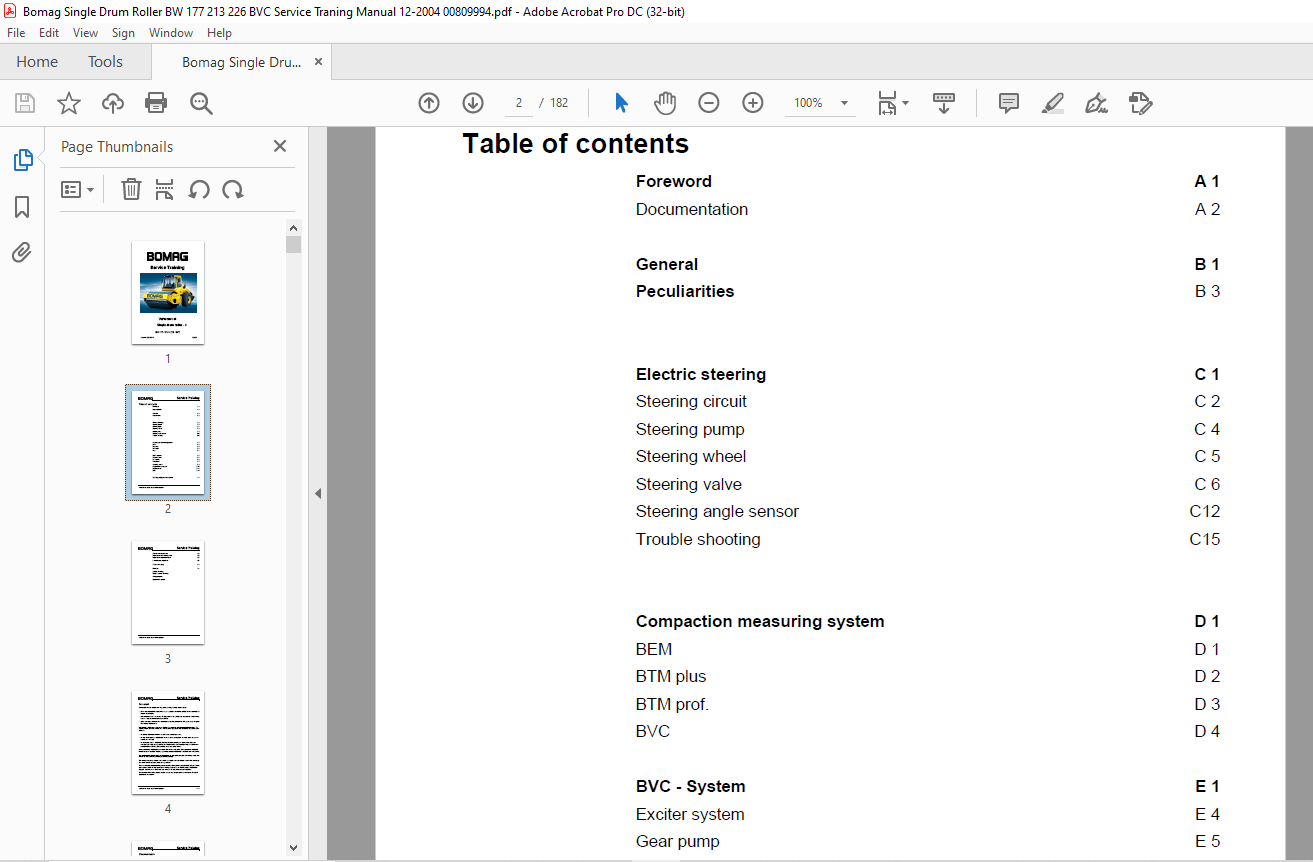Select page 2 thumbnail

168,443
